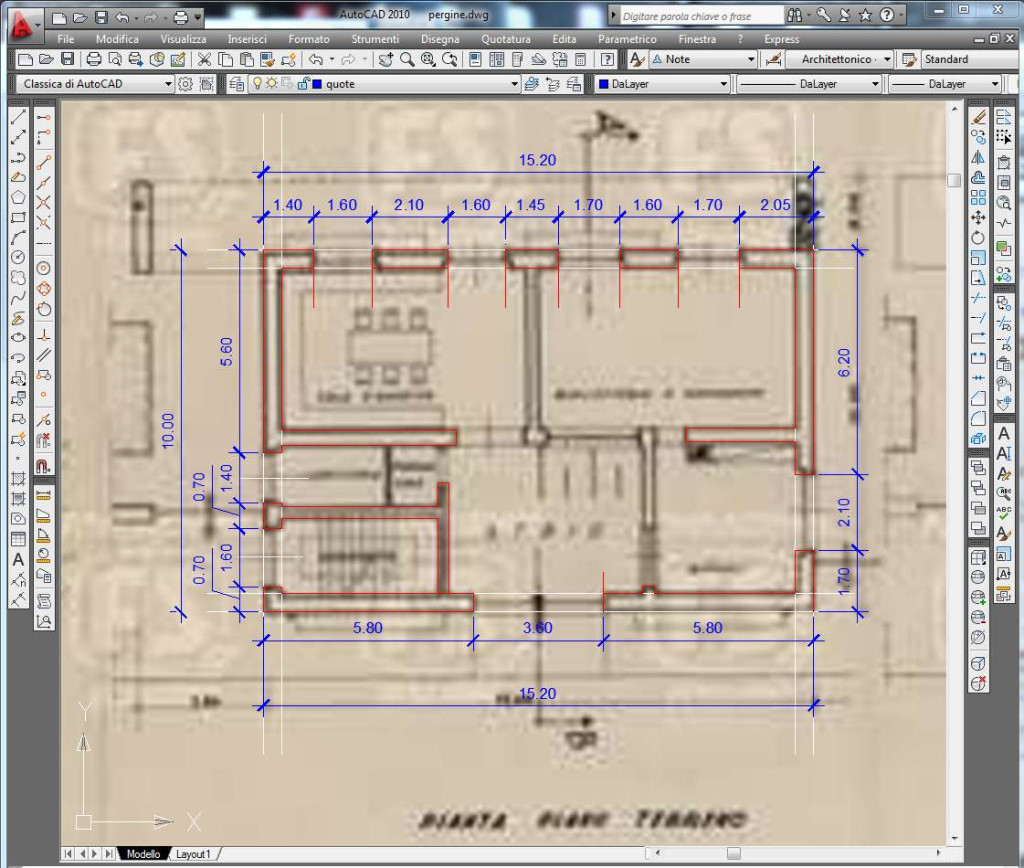Toggle the layer on/off lightbulb icon
The image size is (1024, 868).
point(256,85)
